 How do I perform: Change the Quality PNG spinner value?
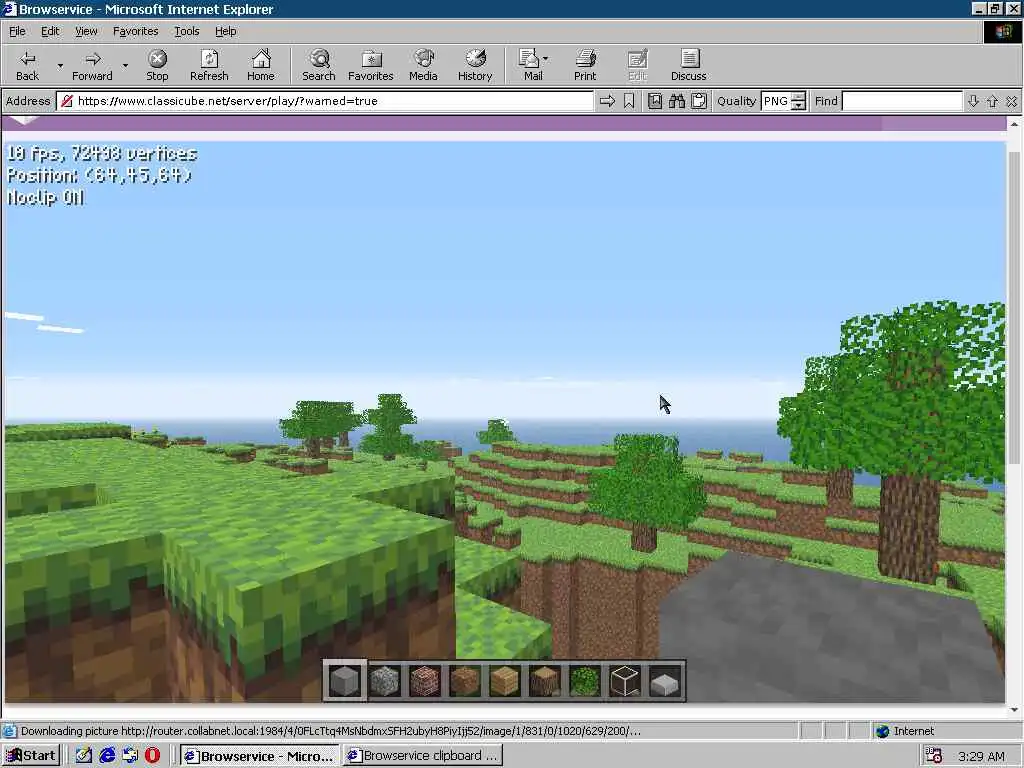pyautogui.click(x=798, y=101)
